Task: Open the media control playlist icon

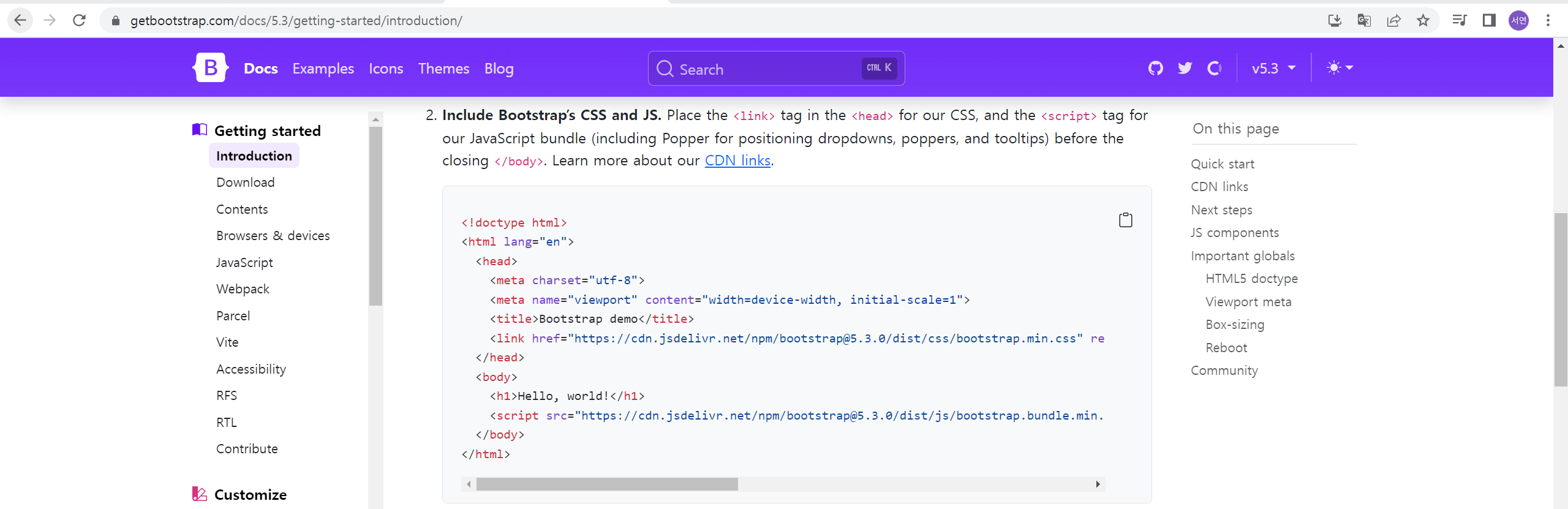Action: pyautogui.click(x=1460, y=21)
